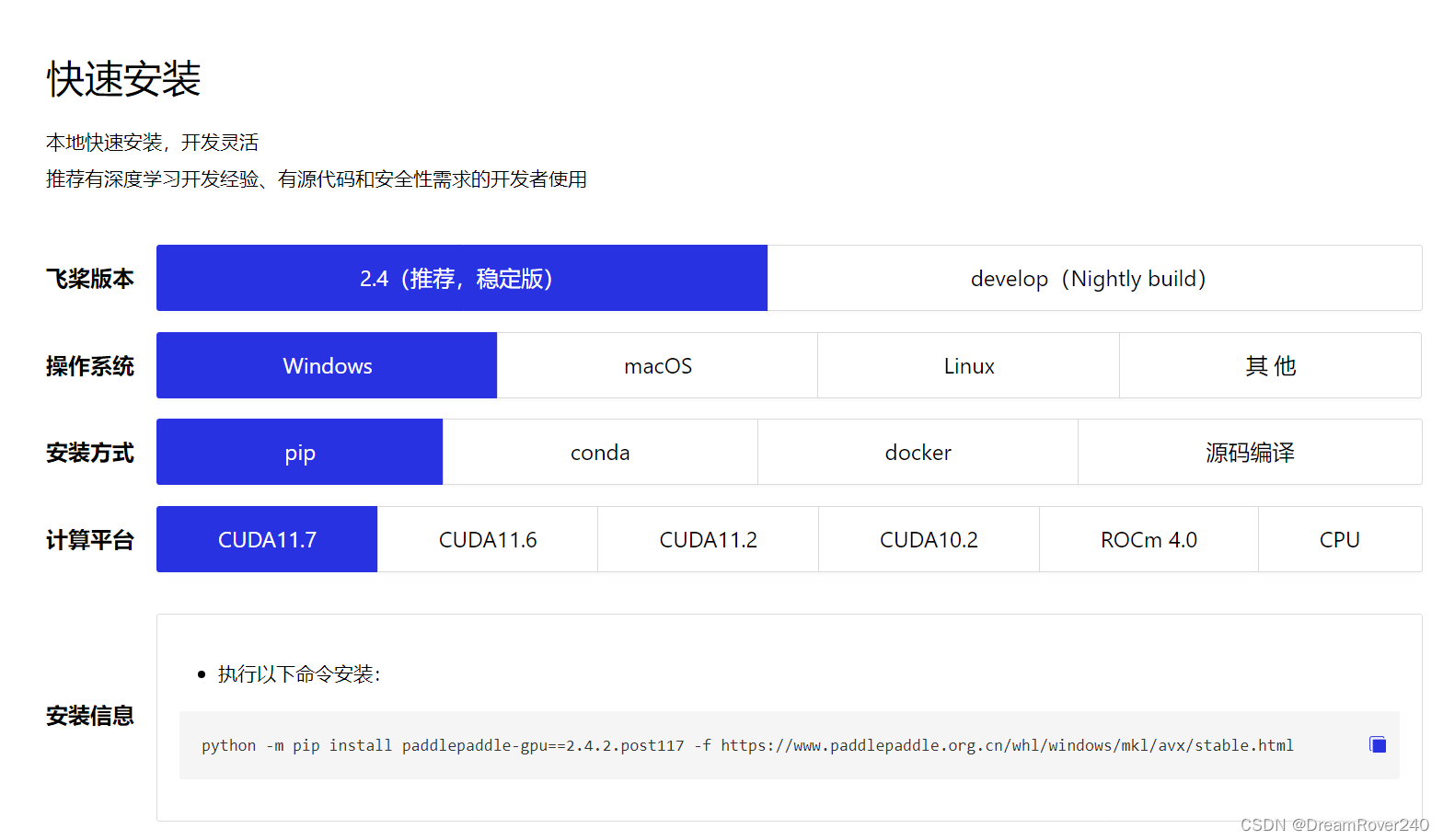Click the 执行以下命令安装 bullet text
Screen dimensions: 1443x840
299,674
